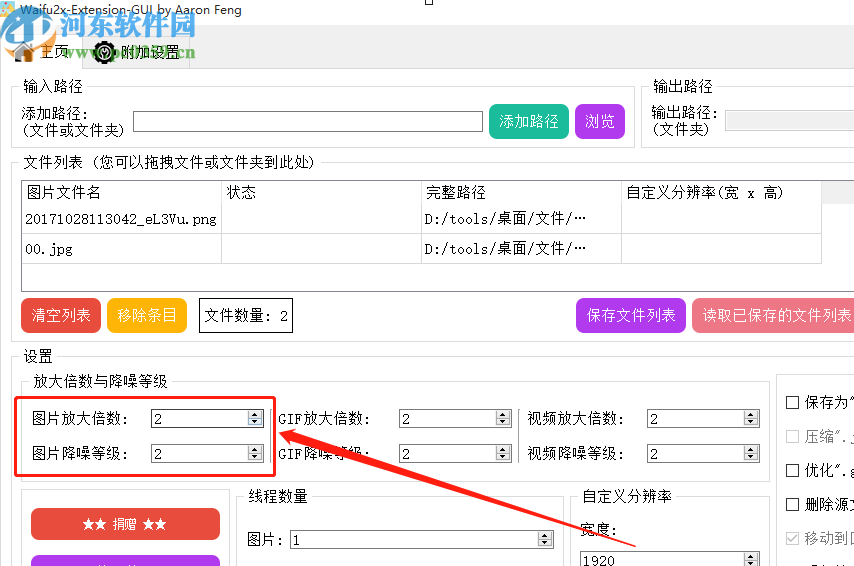Click the 状态 column header

pos(321,192)
